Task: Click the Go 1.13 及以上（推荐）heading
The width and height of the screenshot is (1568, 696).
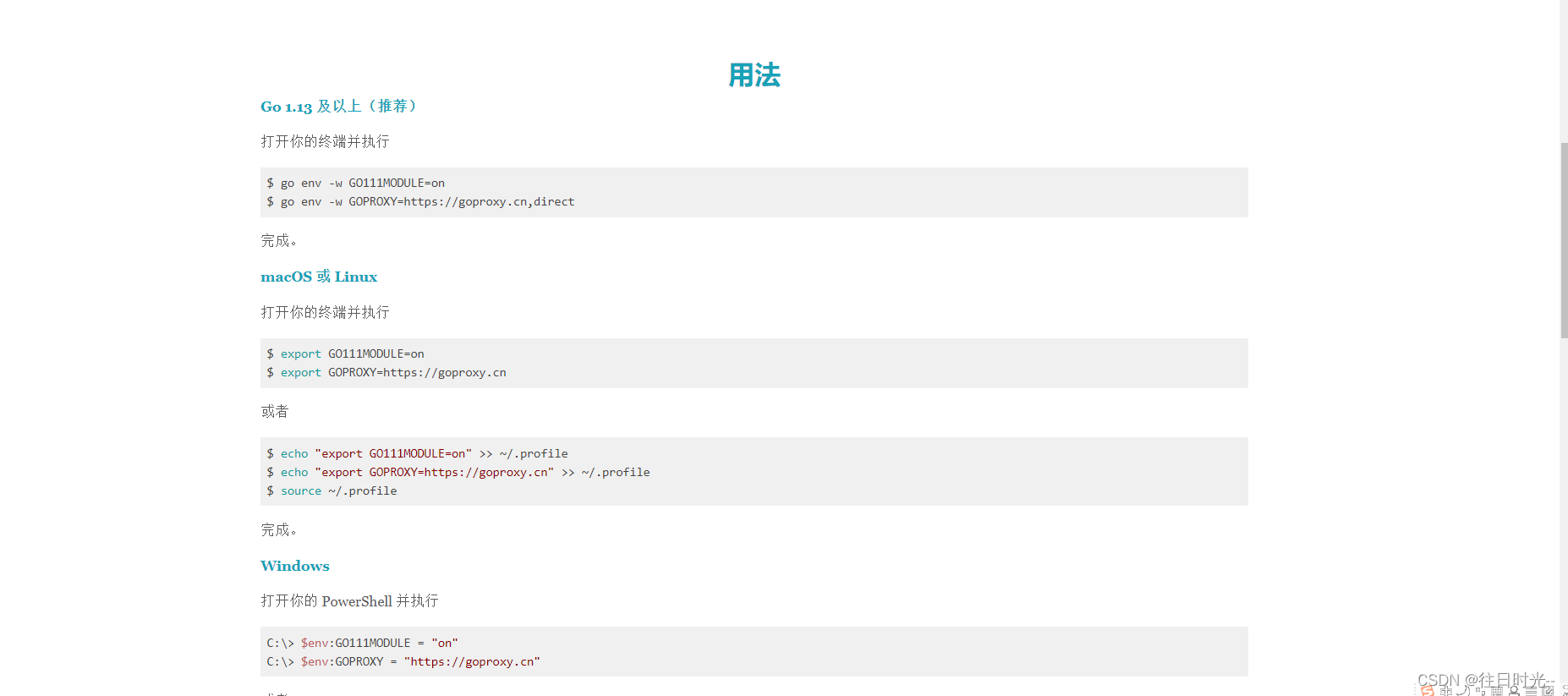Action: tap(338, 107)
